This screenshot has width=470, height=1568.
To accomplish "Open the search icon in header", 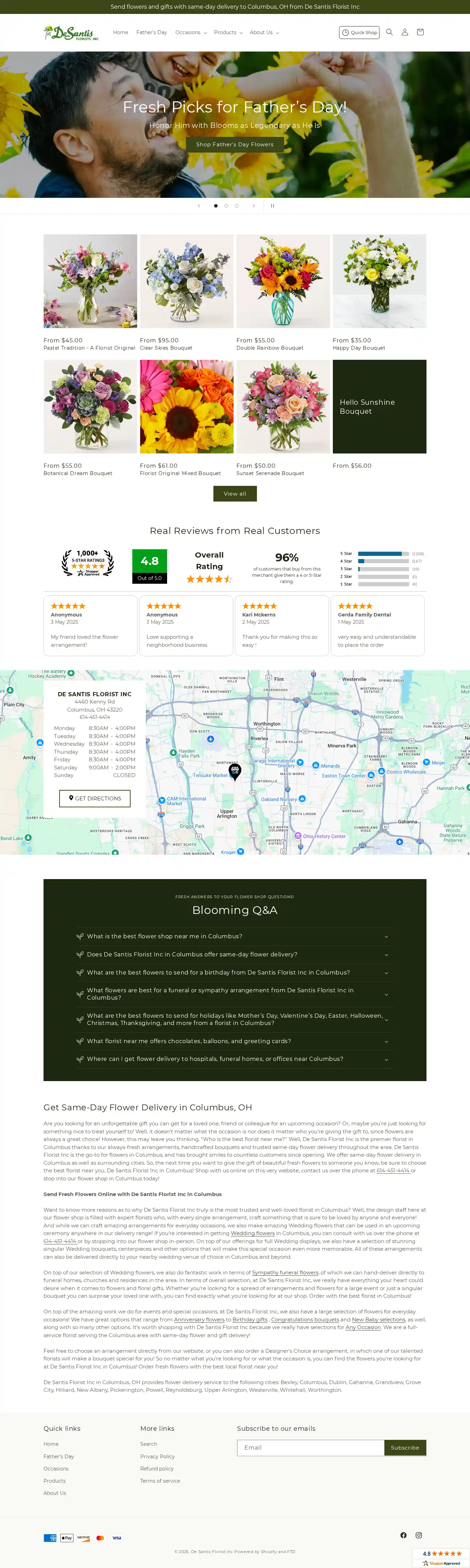I will coord(389,32).
